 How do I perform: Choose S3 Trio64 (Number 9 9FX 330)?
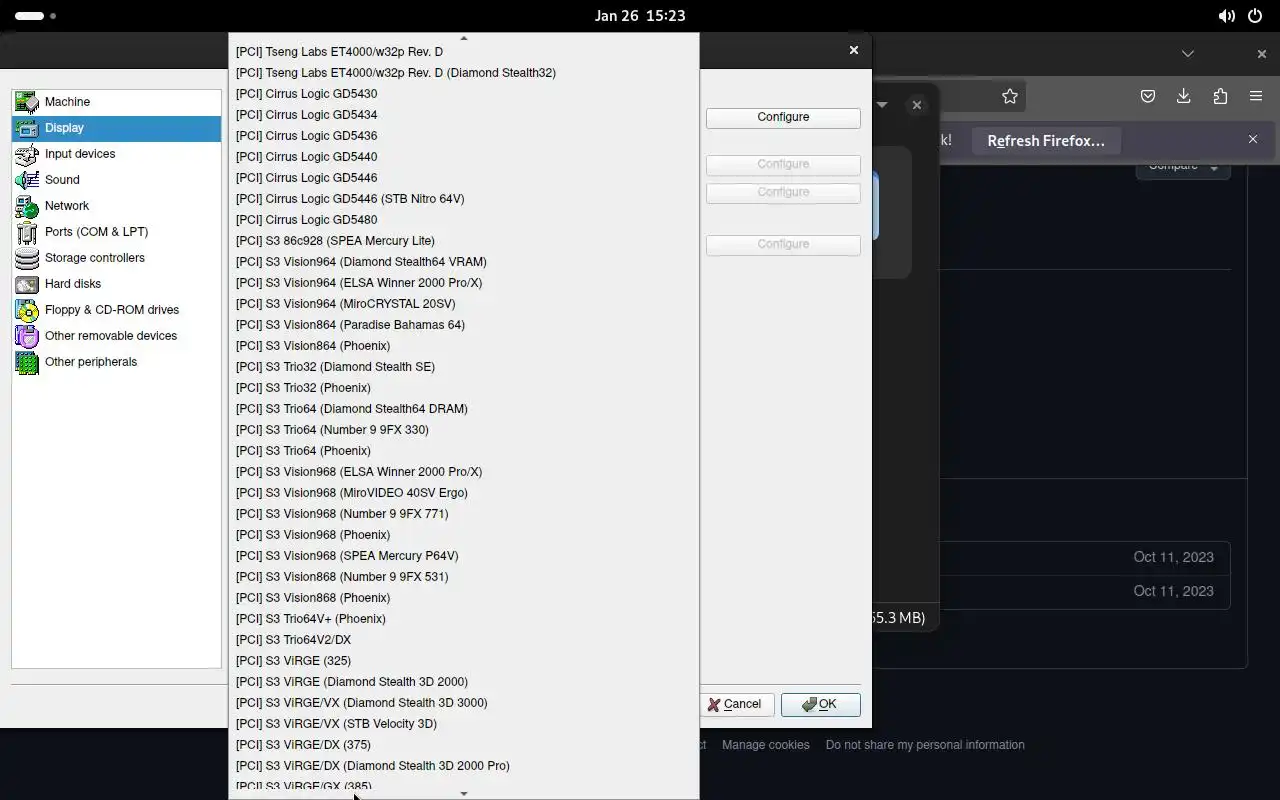(464, 430)
